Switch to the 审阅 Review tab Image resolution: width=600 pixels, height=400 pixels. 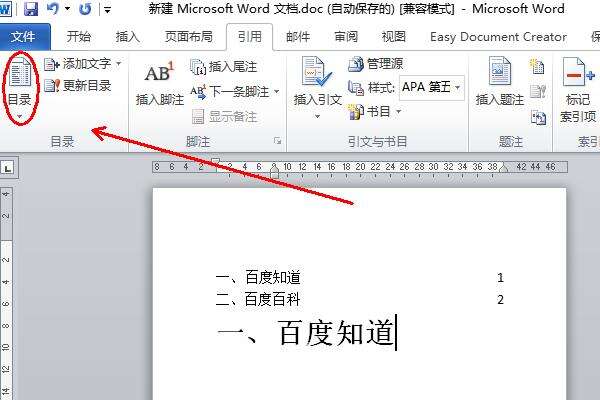tap(346, 37)
